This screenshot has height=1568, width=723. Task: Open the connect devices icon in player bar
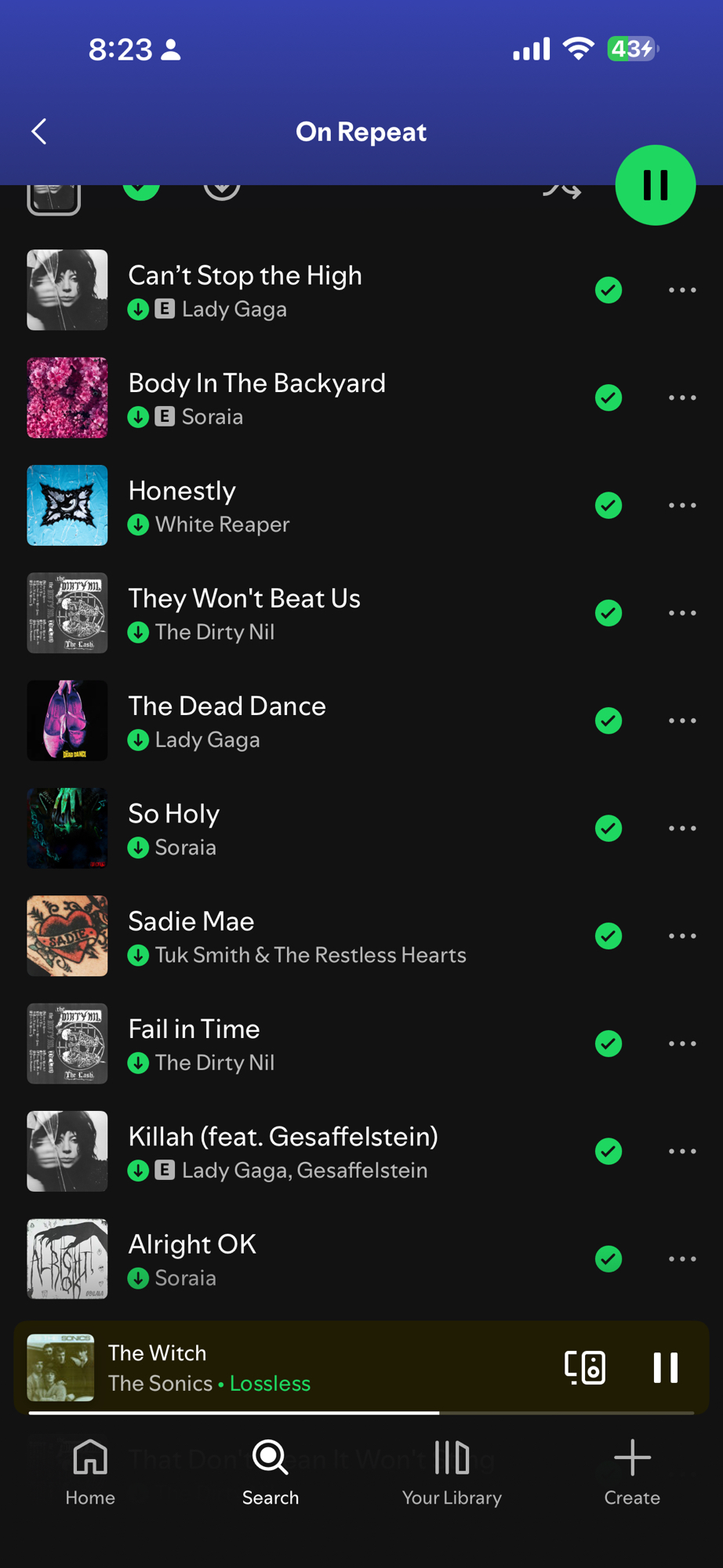(585, 1367)
